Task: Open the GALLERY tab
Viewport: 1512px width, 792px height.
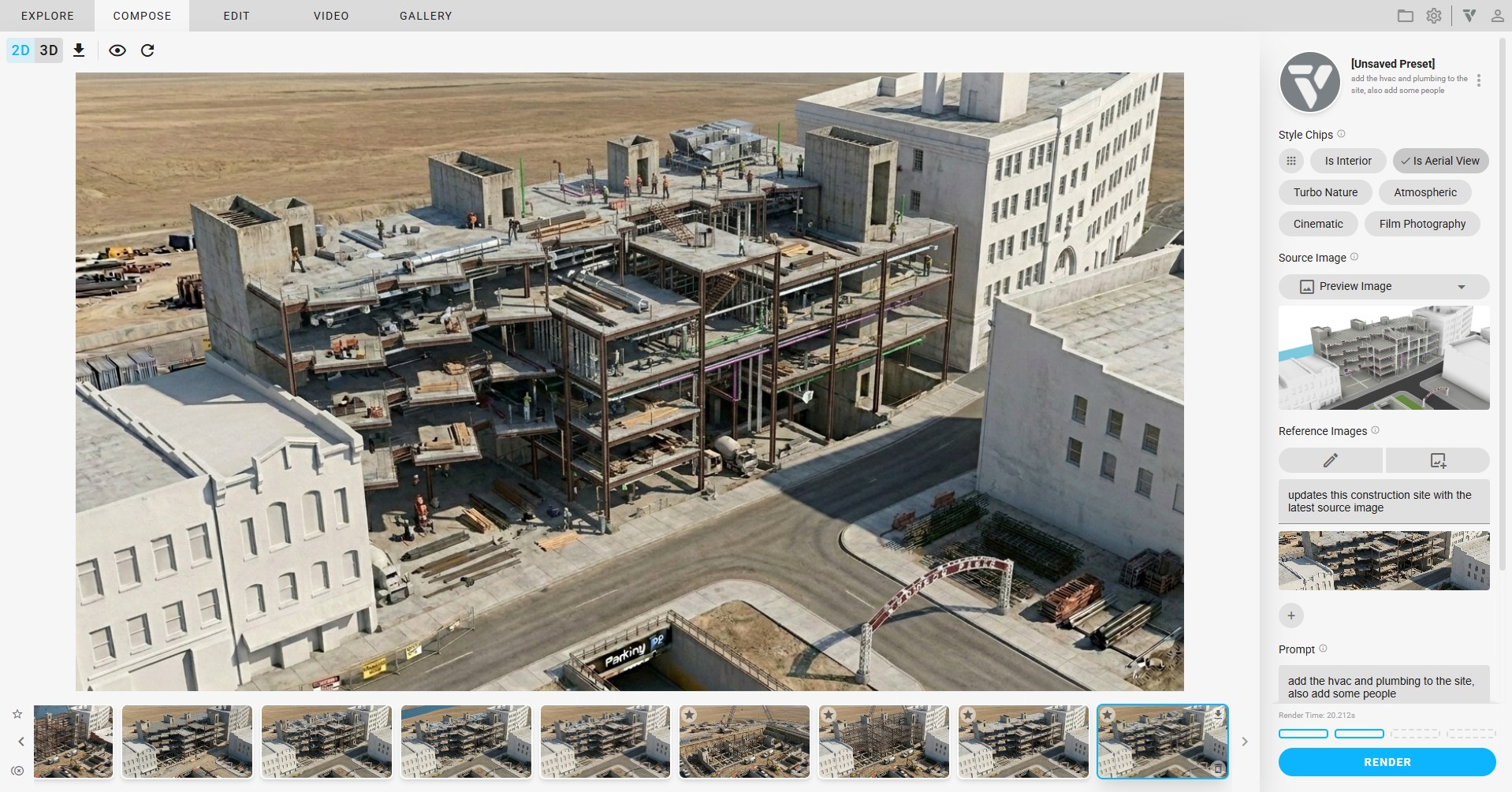Action: tap(426, 16)
